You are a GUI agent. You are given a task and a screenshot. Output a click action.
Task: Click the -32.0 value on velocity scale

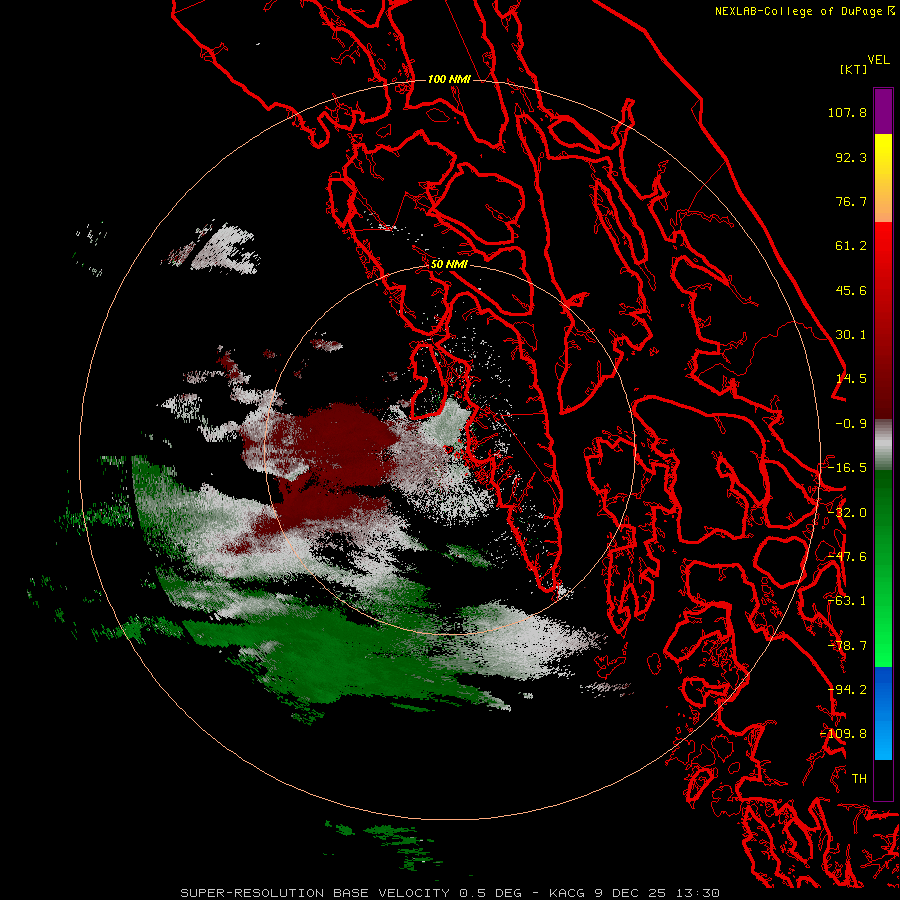(x=847, y=513)
